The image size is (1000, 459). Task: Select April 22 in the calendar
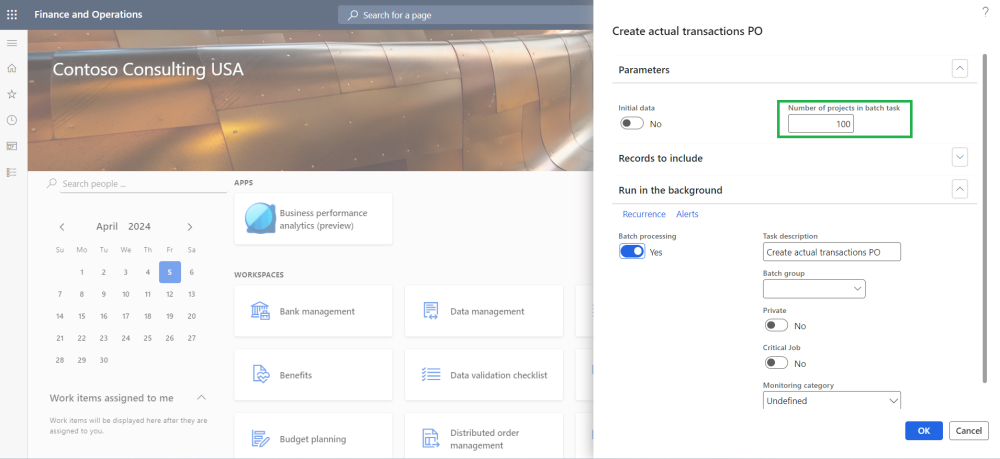coord(82,338)
